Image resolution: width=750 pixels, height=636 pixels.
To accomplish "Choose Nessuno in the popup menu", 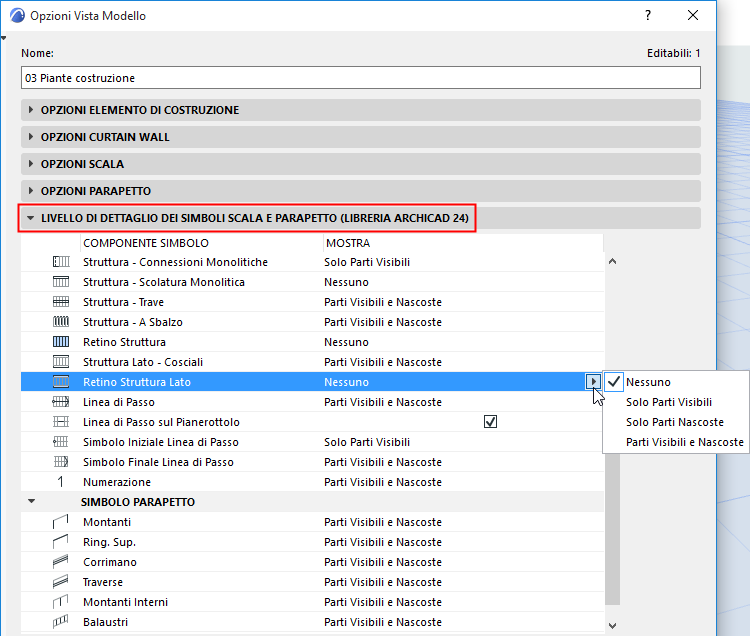I will point(675,382).
